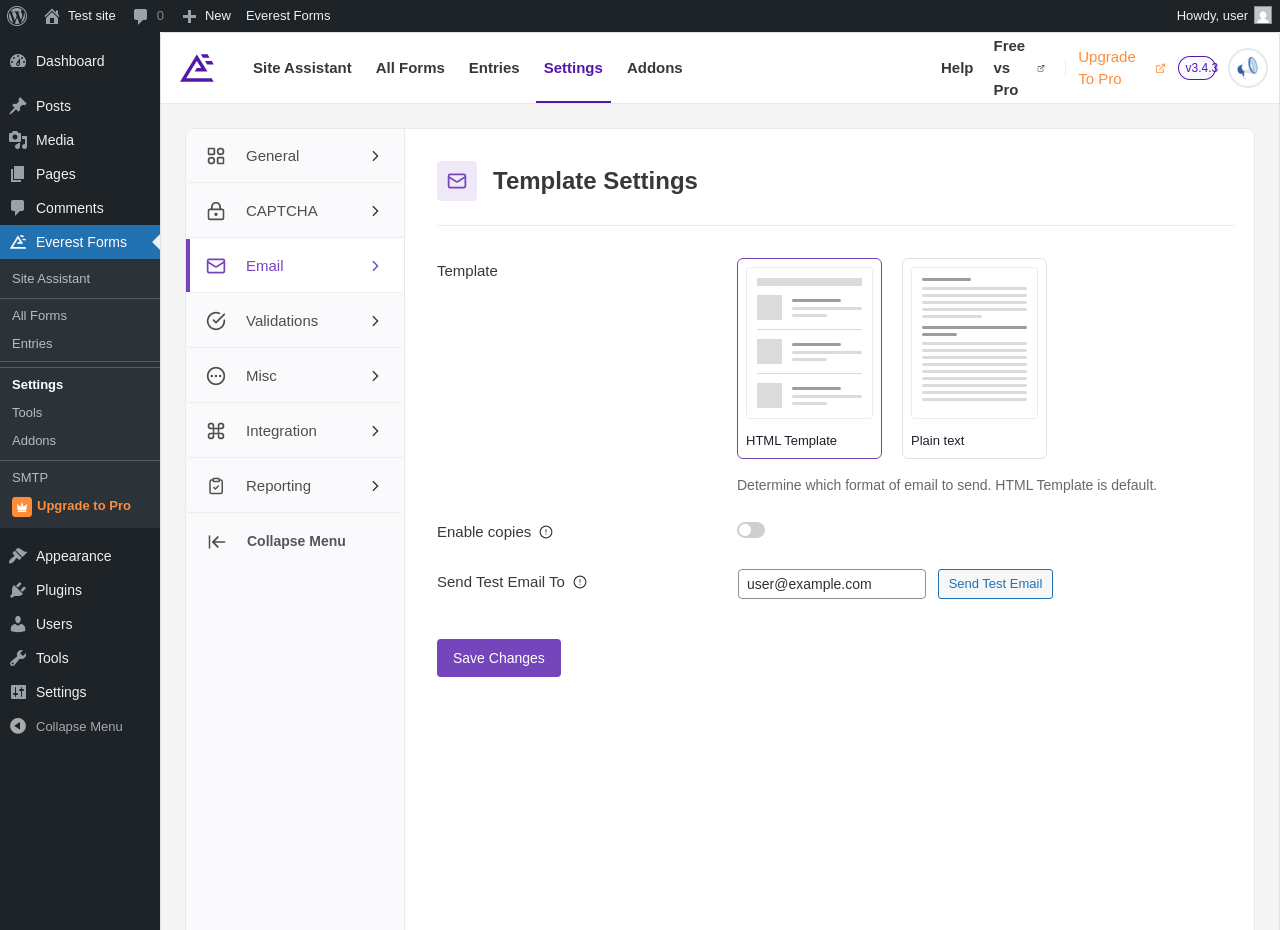Click the Everest Forms logo icon
1280x930 pixels.
tap(197, 68)
